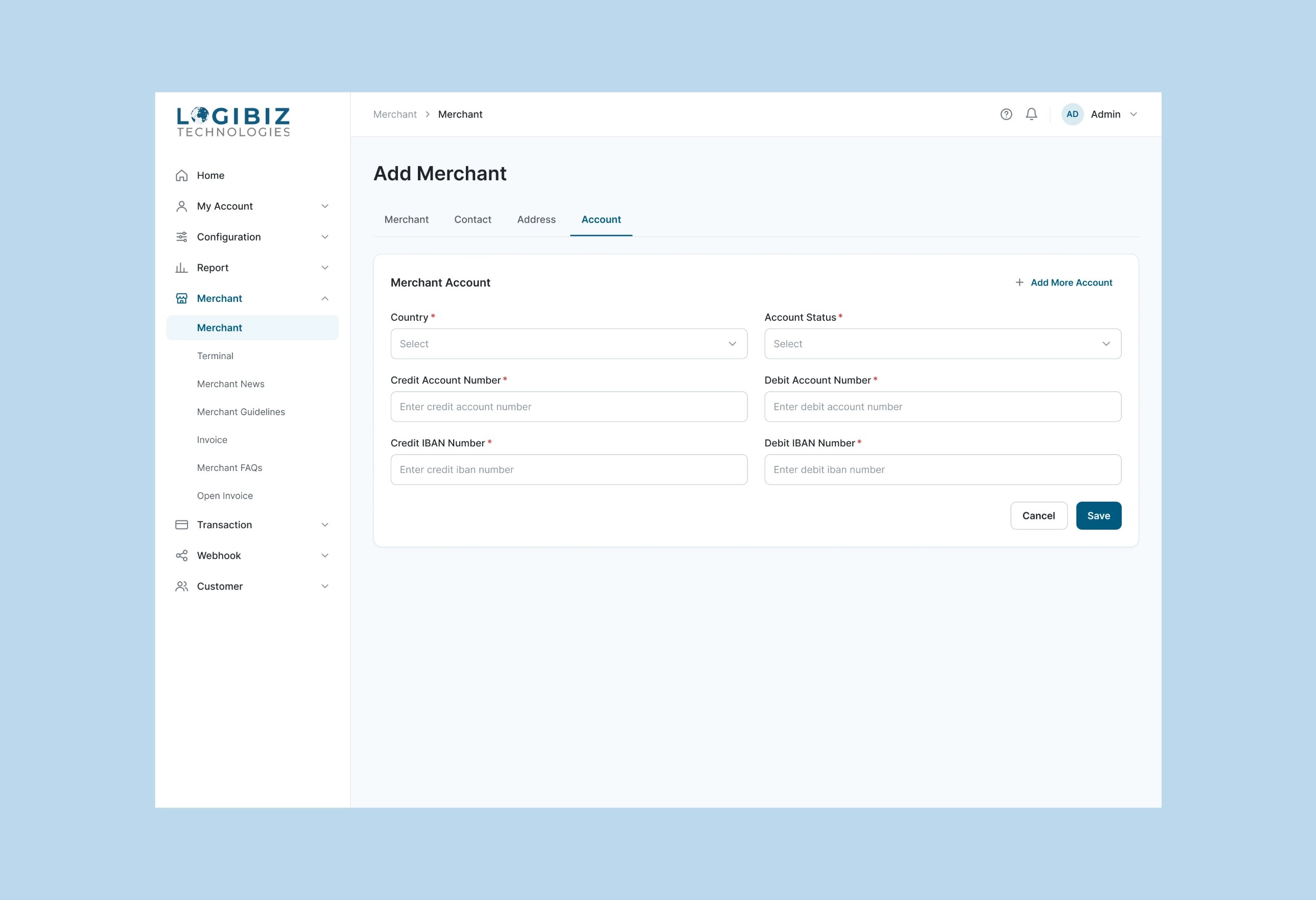
Task: Expand the Transaction chevron
Action: pyautogui.click(x=324, y=525)
